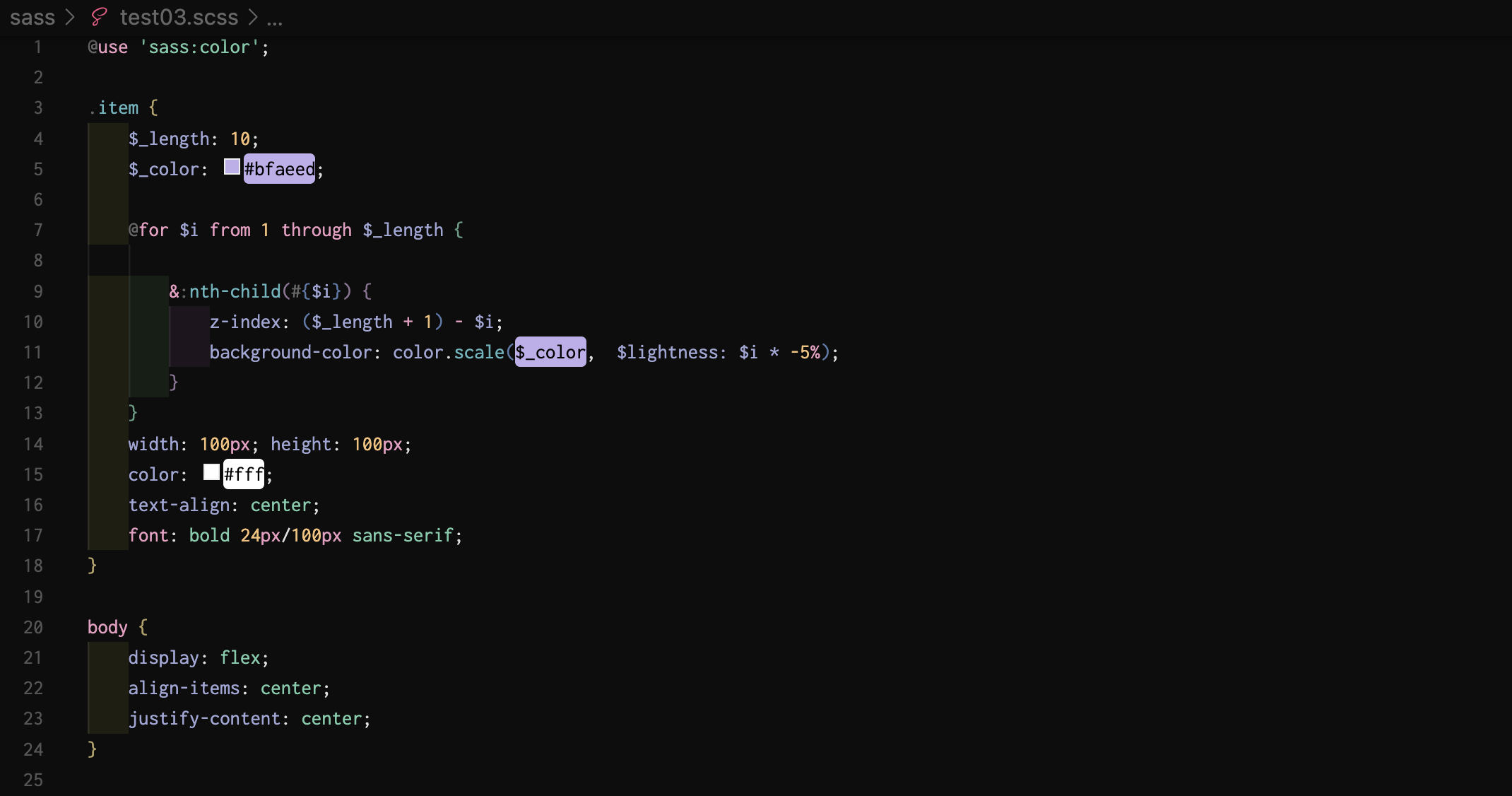
Task: Click the $lightness parameter name
Action: point(667,352)
